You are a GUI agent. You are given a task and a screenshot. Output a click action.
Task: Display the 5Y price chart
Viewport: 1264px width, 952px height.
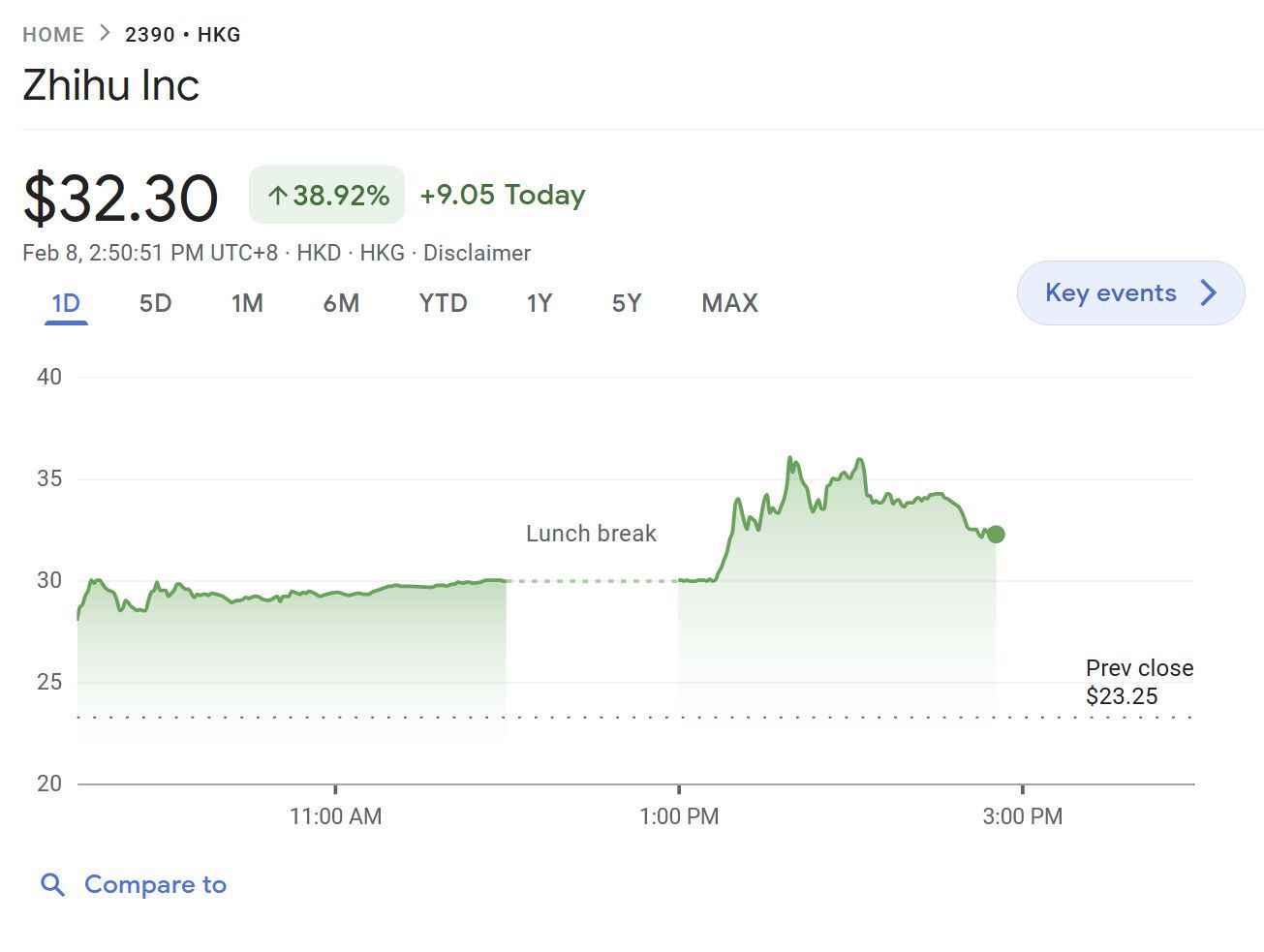point(627,303)
